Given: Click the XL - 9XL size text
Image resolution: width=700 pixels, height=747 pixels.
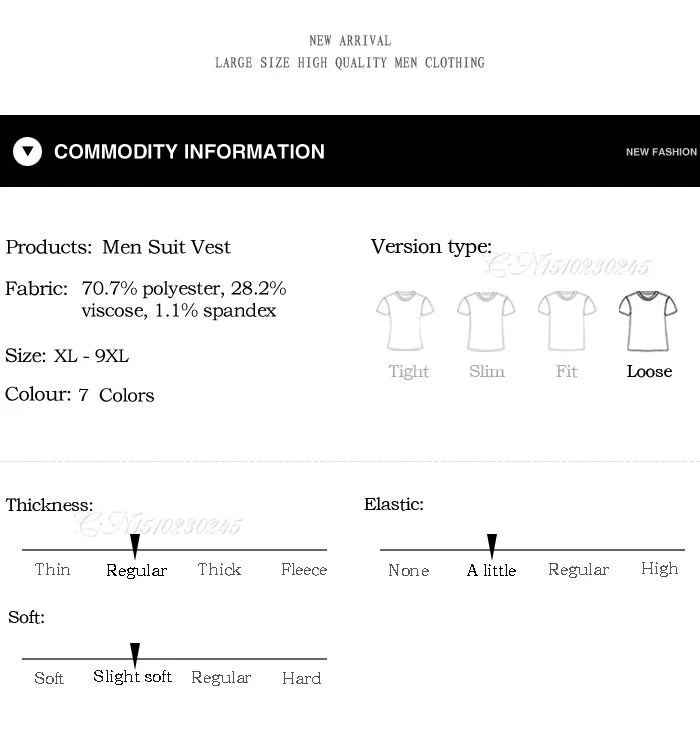Looking at the screenshot, I should coord(91,356).
